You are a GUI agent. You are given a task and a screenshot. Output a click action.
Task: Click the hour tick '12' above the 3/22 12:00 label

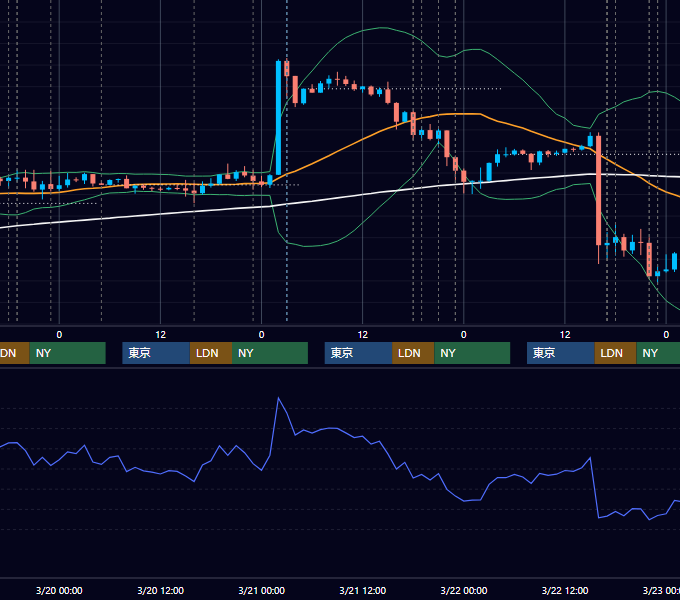565,334
